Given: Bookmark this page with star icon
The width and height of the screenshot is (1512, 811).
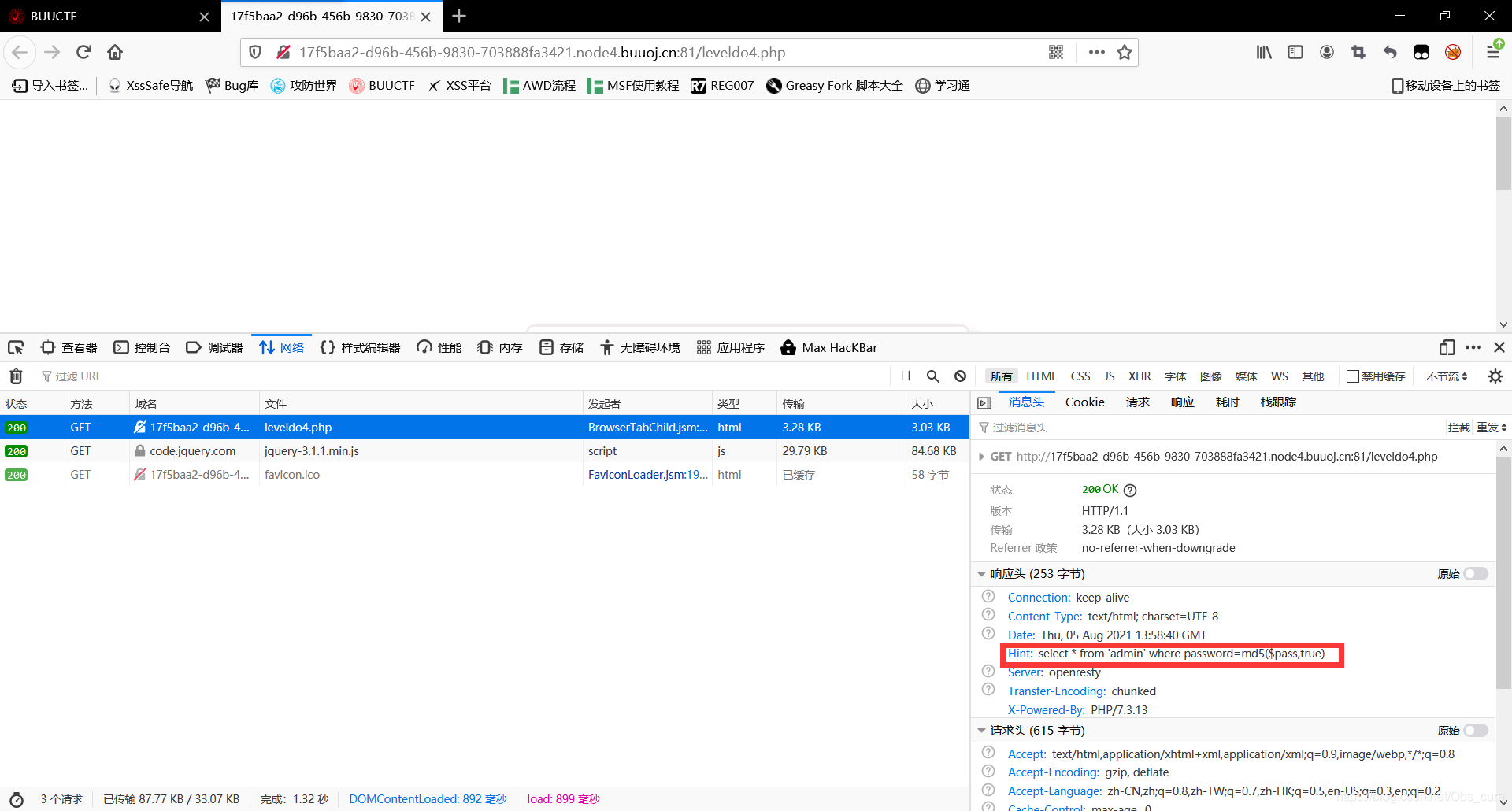Looking at the screenshot, I should (1125, 52).
